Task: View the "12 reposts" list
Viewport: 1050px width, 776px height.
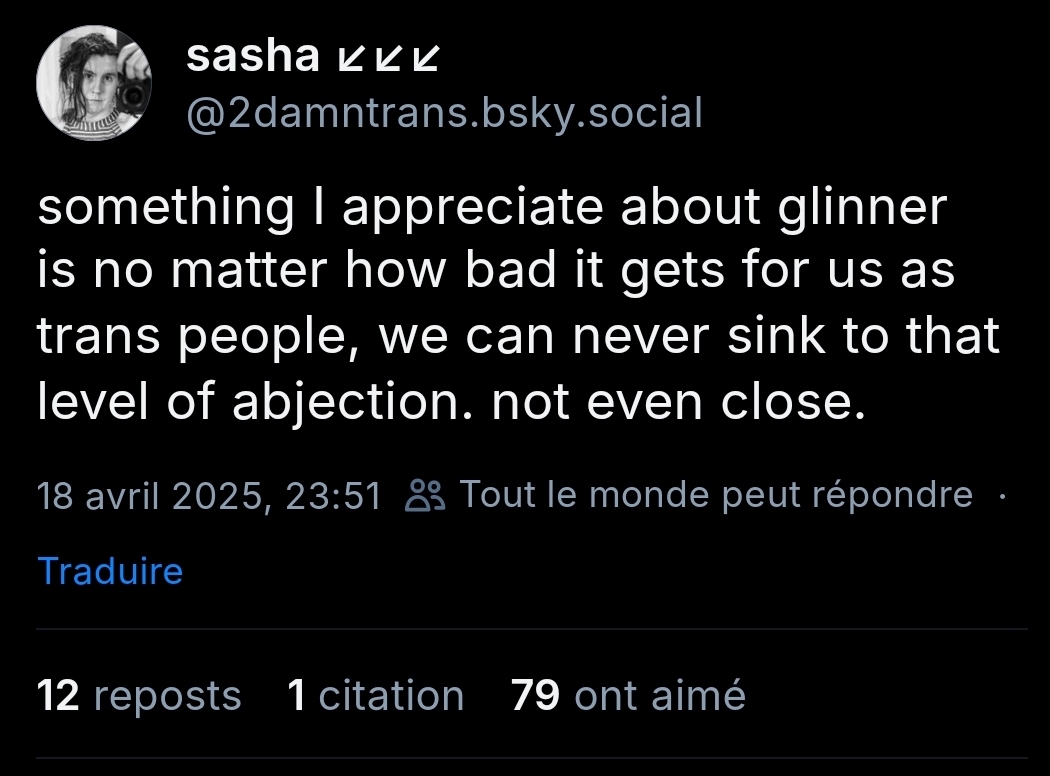Action: coord(139,696)
